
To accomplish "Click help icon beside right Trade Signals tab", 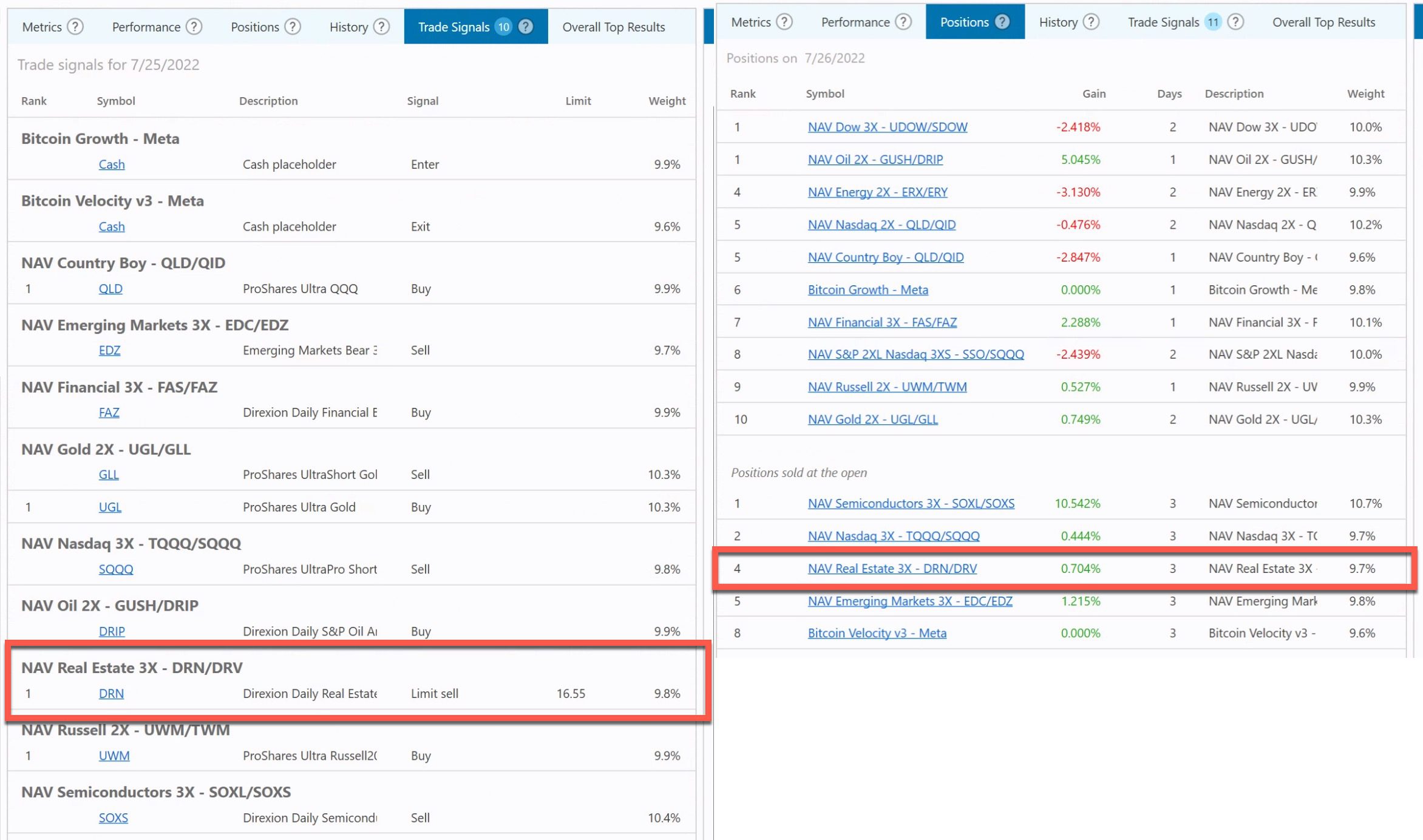I will (1235, 22).
